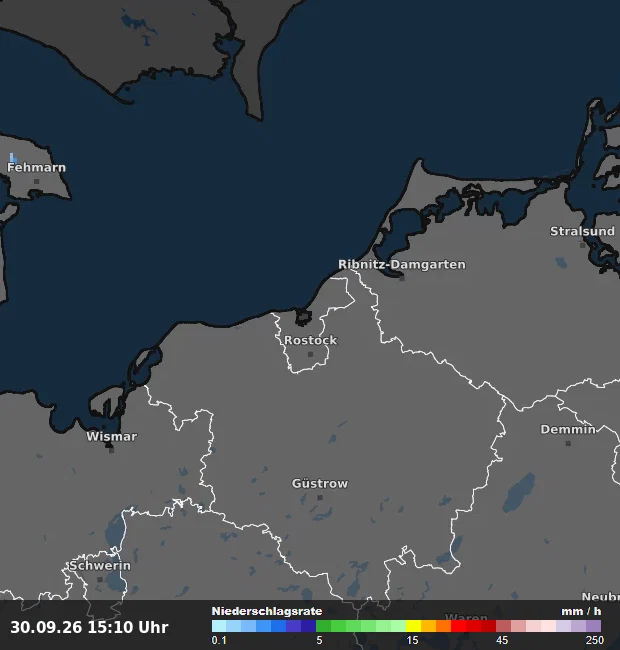Select the Ribnitz-Damgarten map label

pos(402,264)
